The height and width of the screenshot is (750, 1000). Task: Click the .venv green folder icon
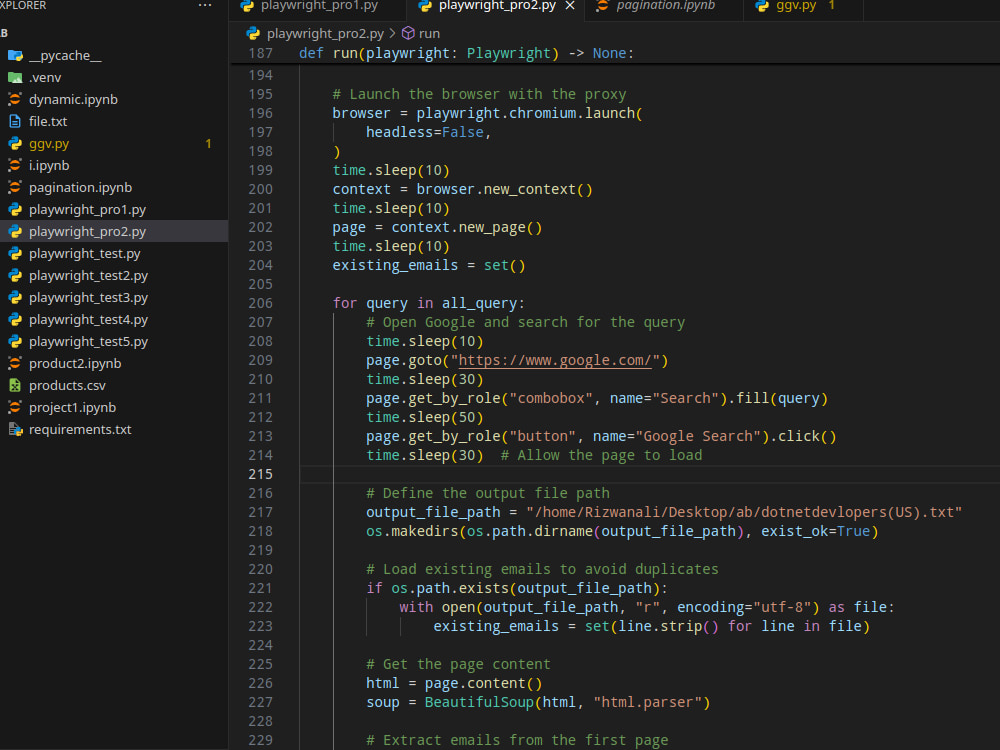coord(14,77)
